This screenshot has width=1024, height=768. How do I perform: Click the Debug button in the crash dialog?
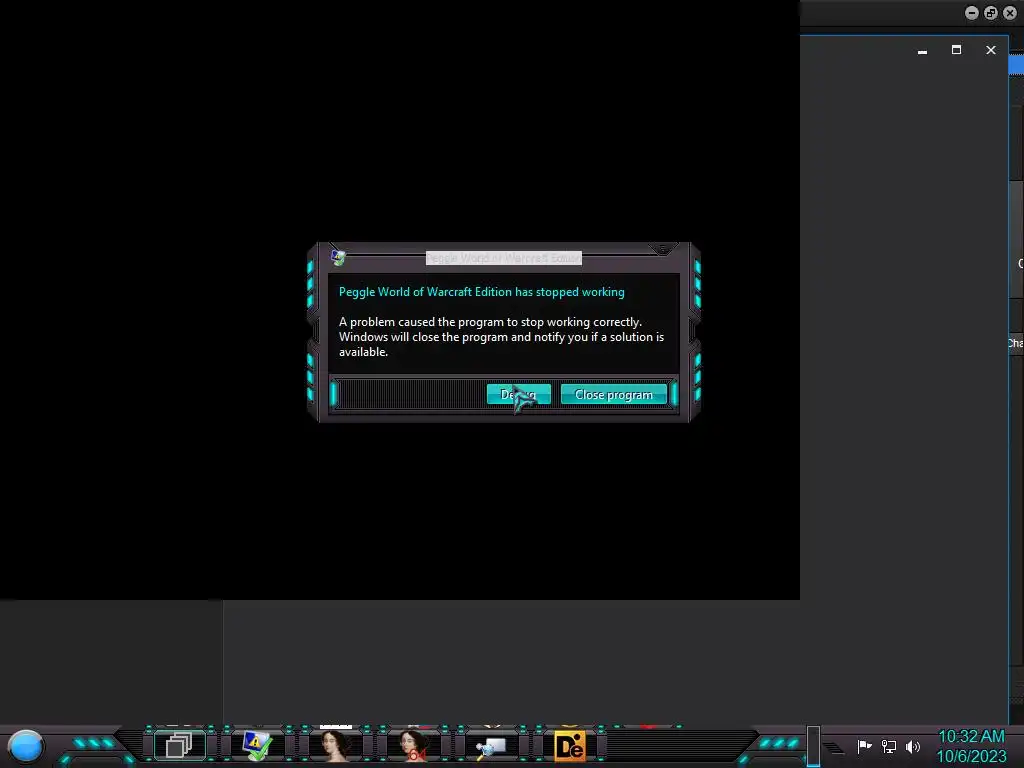click(519, 394)
